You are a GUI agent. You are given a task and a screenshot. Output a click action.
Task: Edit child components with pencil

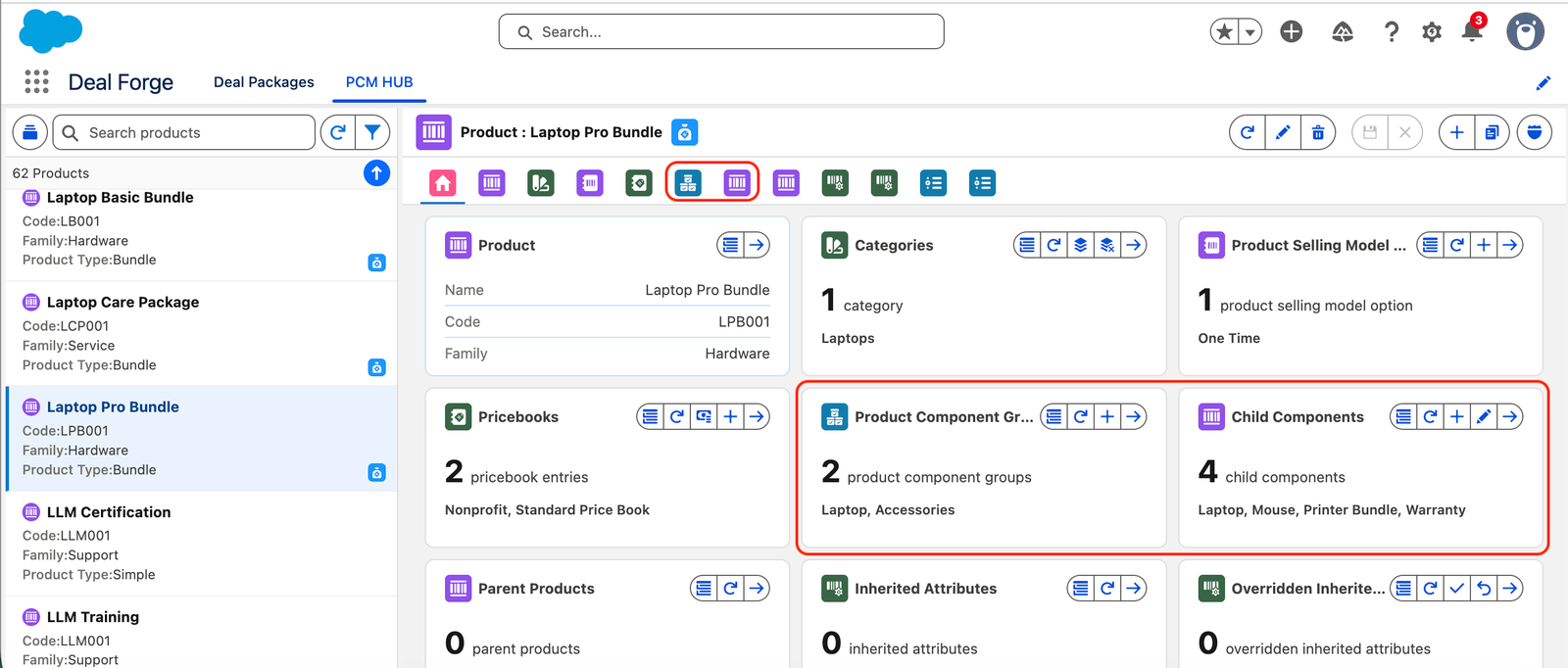[1484, 416]
